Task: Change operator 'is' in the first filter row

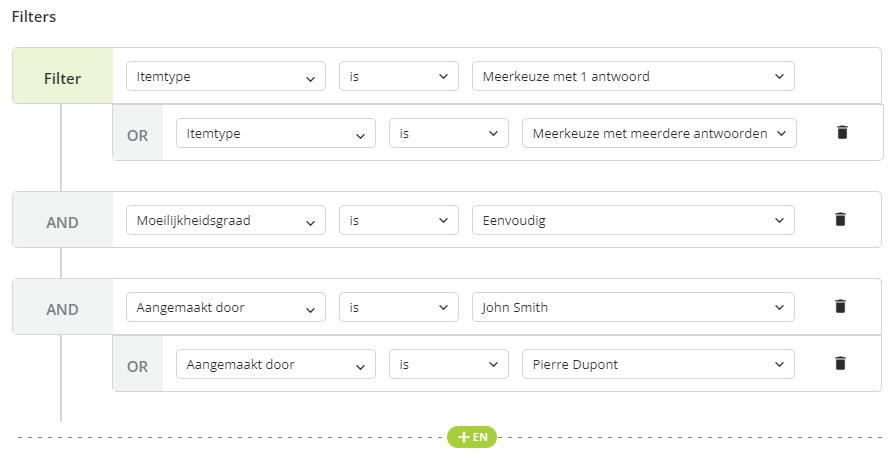Action: 399,76
